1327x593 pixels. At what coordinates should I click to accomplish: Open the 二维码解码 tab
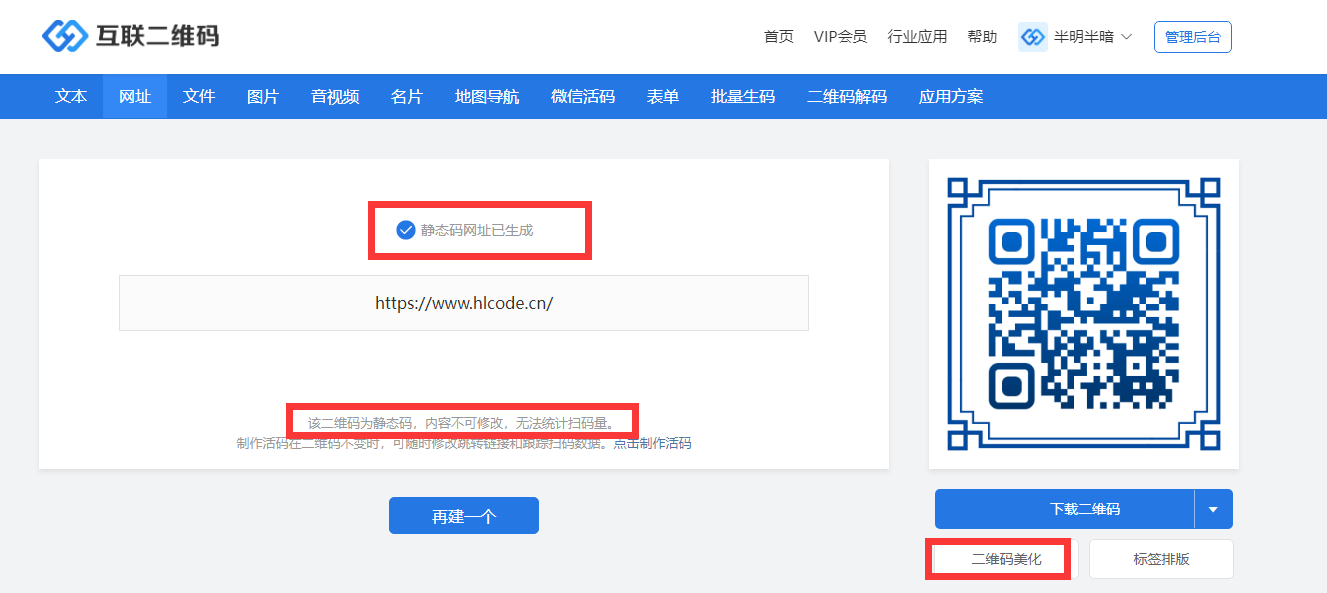(847, 97)
